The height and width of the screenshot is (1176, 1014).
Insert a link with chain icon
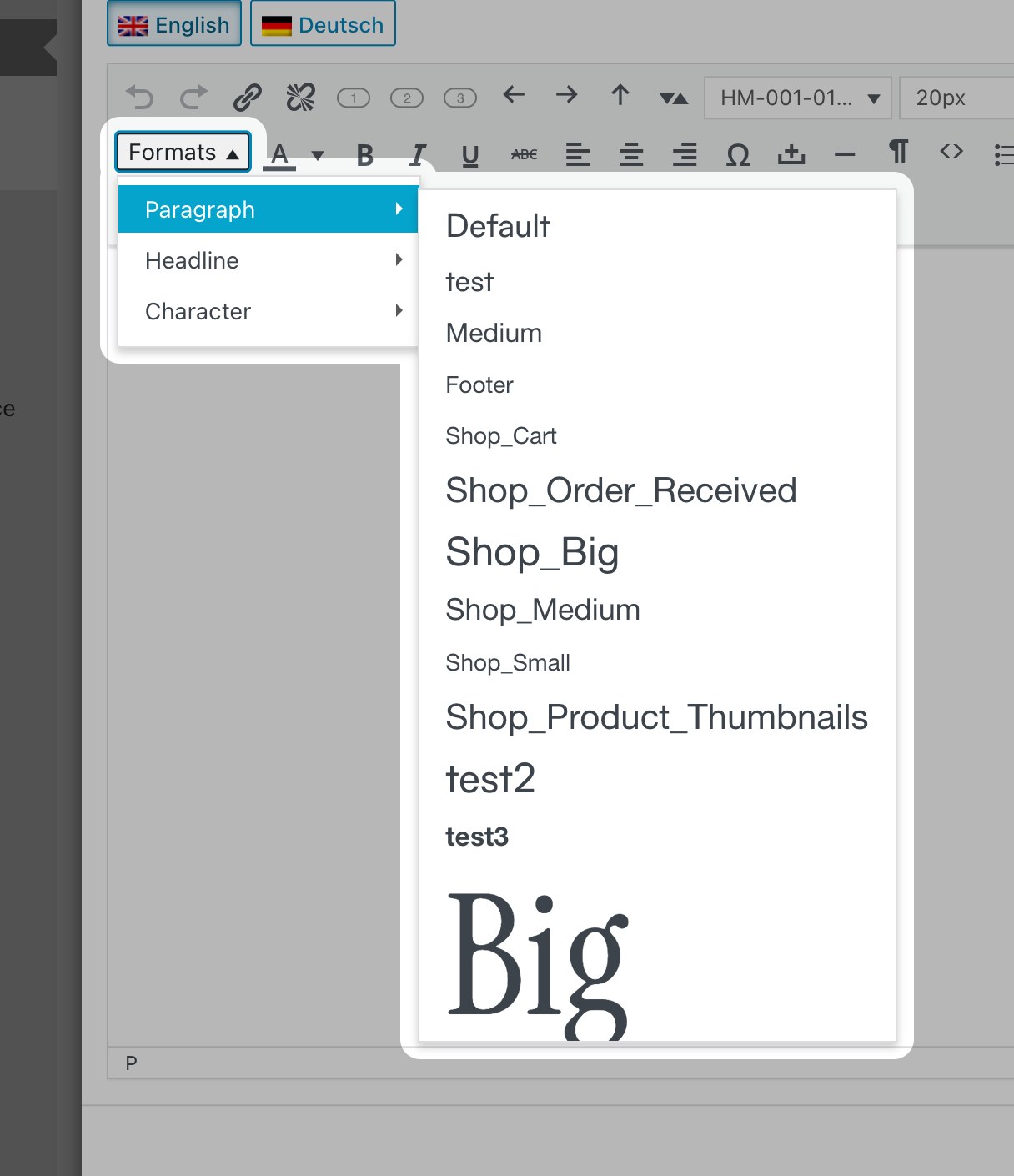point(247,98)
